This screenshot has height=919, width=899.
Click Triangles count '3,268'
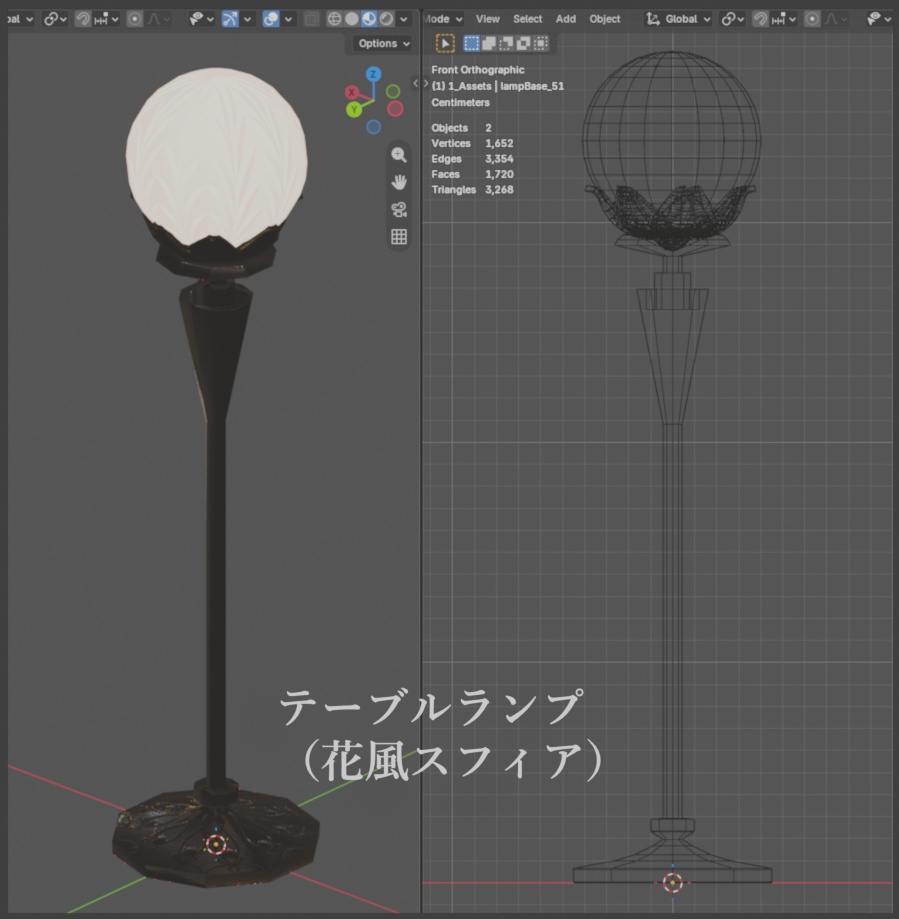click(499, 190)
